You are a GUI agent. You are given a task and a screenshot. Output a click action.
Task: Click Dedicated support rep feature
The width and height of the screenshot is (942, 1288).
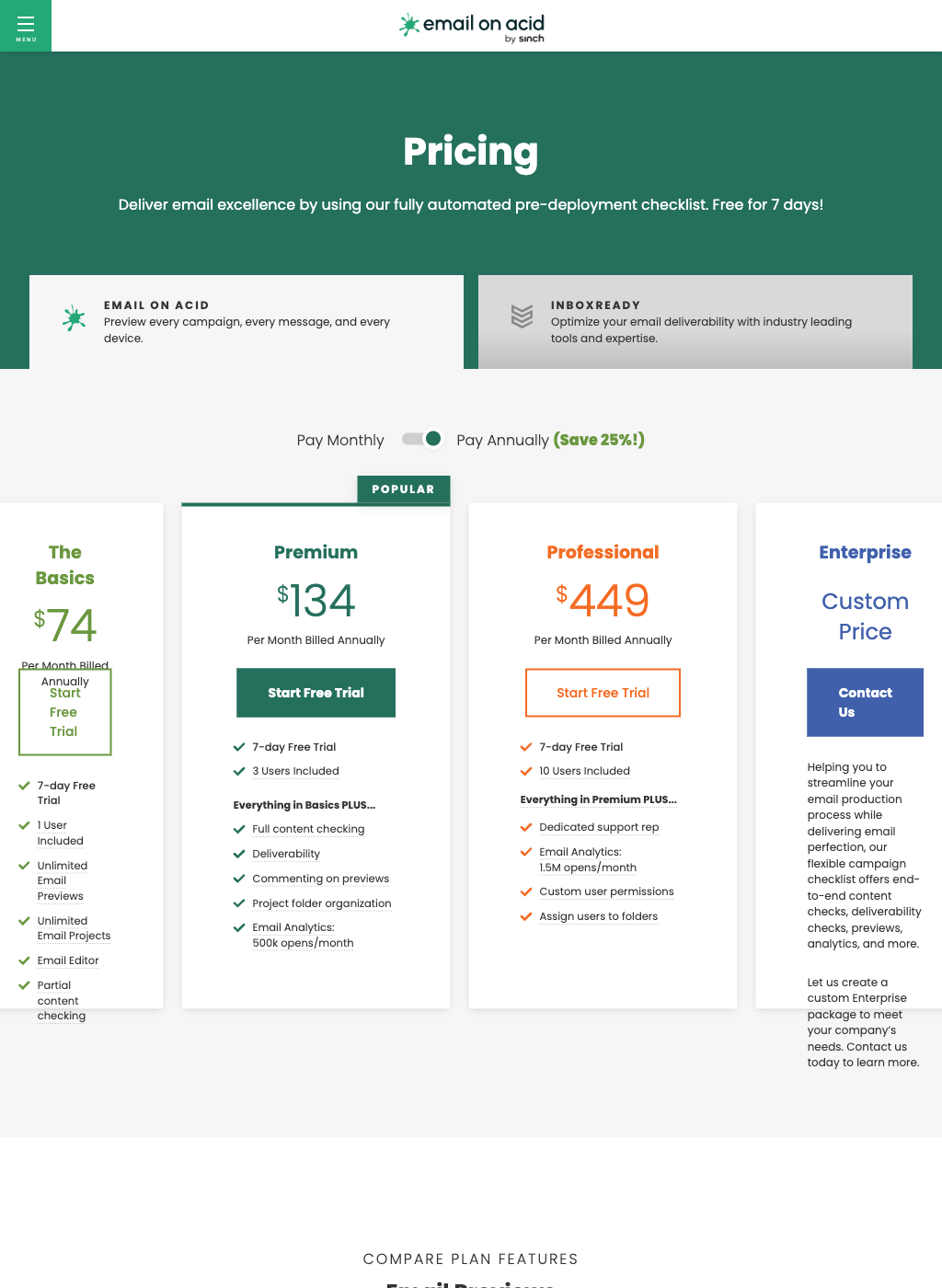click(x=599, y=827)
